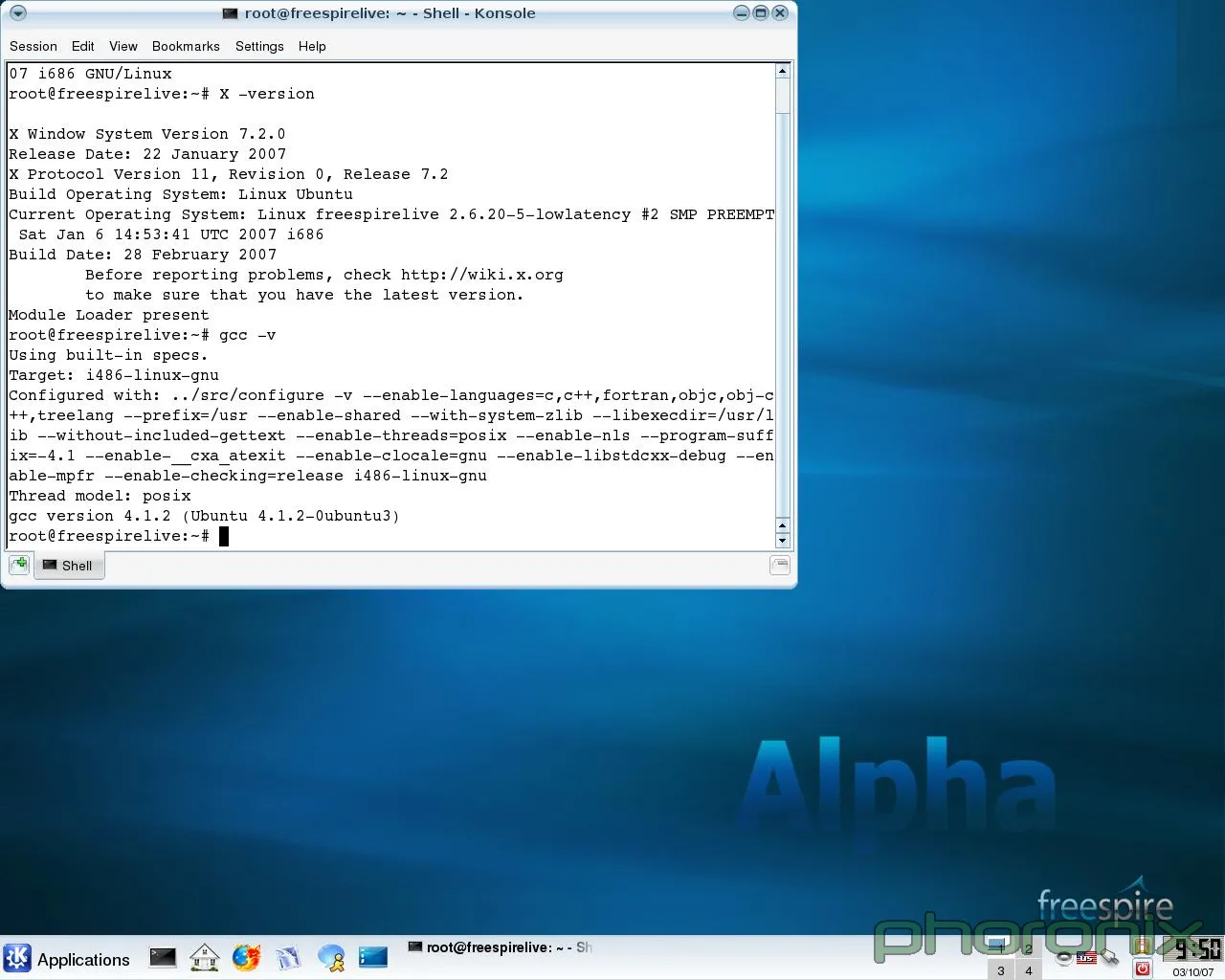Click the new session button beside Shell tab
The width and height of the screenshot is (1225, 980).
[19, 565]
